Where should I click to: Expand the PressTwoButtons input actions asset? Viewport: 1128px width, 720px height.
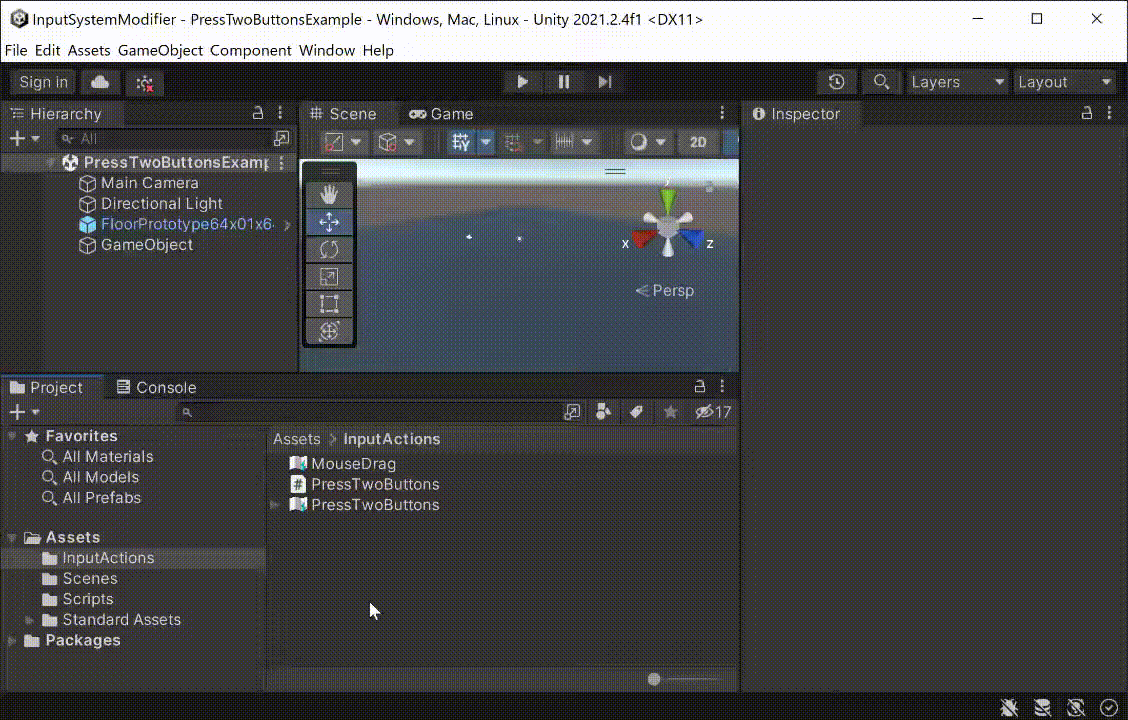coord(276,505)
